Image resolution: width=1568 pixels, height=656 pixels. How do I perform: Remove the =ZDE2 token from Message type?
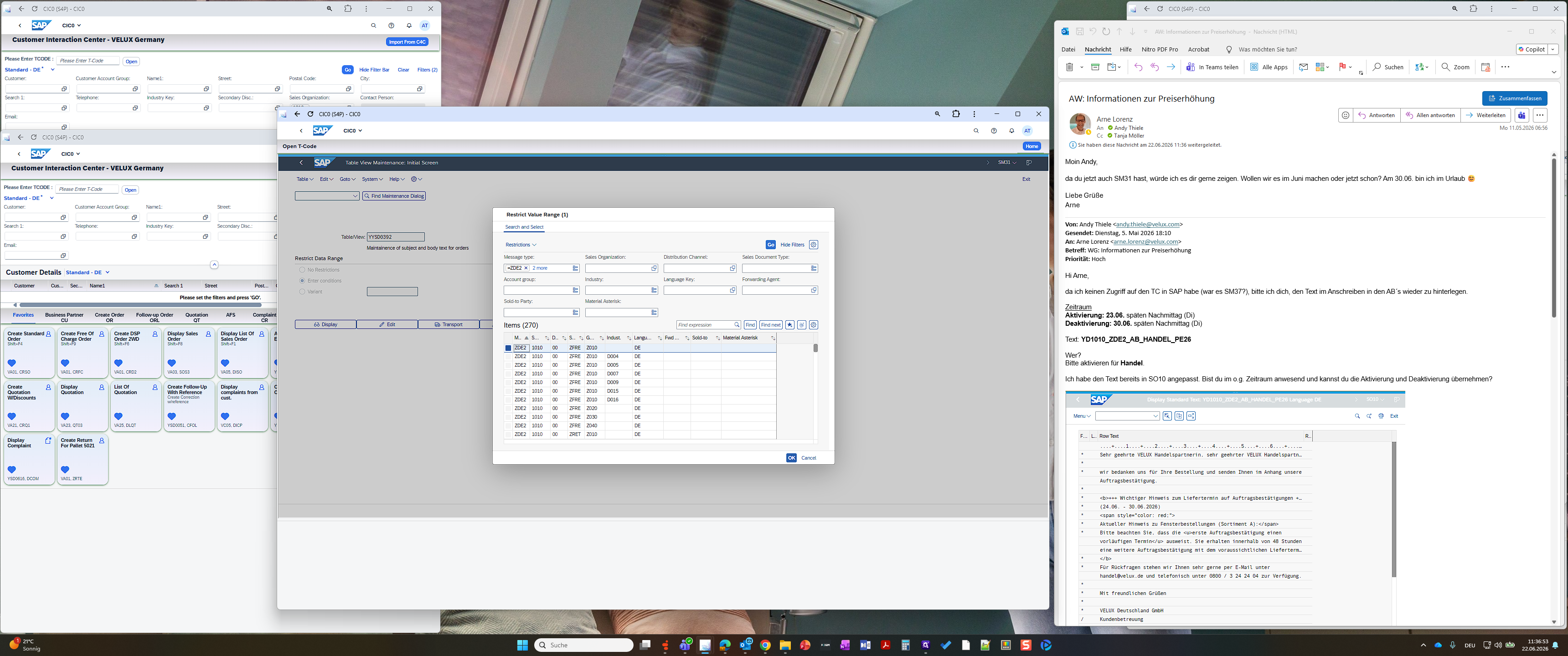[526, 268]
